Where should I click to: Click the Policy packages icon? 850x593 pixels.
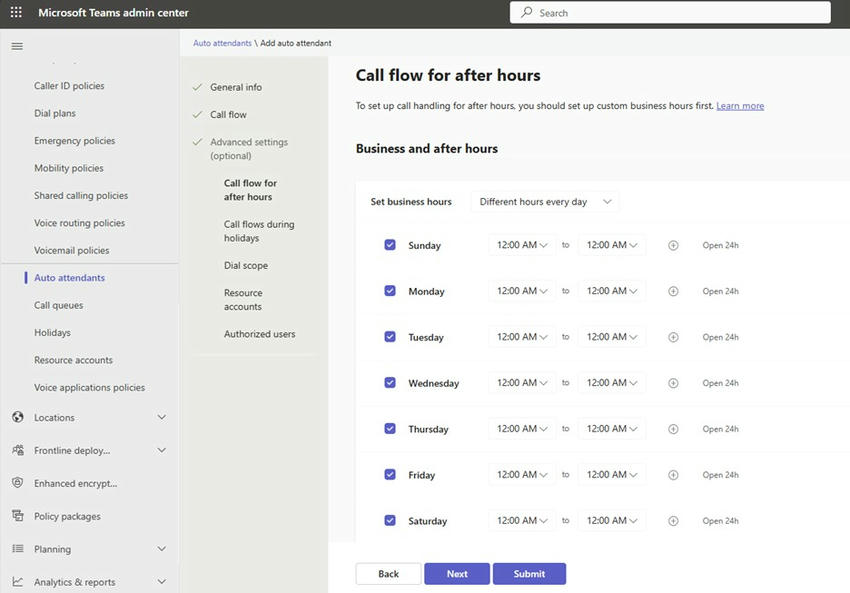[x=17, y=516]
